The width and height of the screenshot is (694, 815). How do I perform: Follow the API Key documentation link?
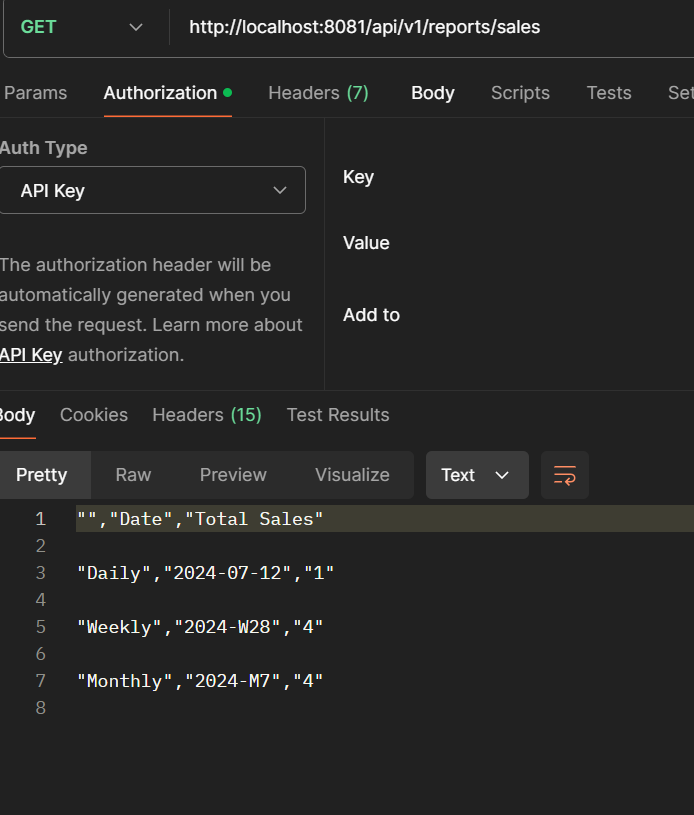click(x=31, y=355)
